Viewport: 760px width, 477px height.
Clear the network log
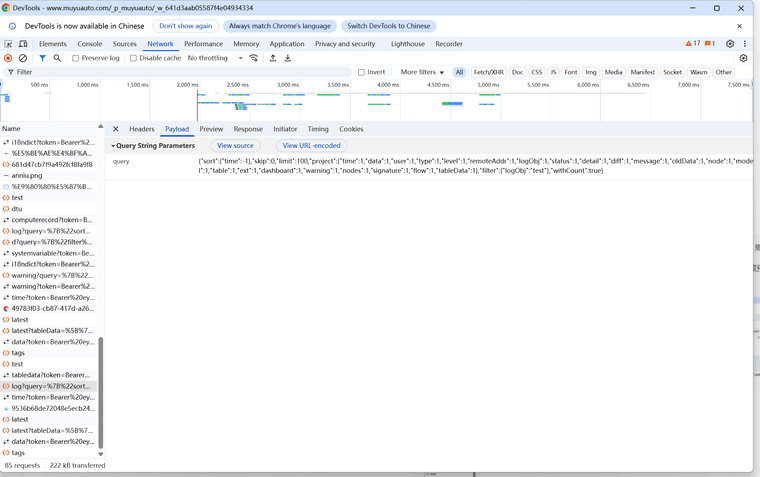(x=23, y=58)
